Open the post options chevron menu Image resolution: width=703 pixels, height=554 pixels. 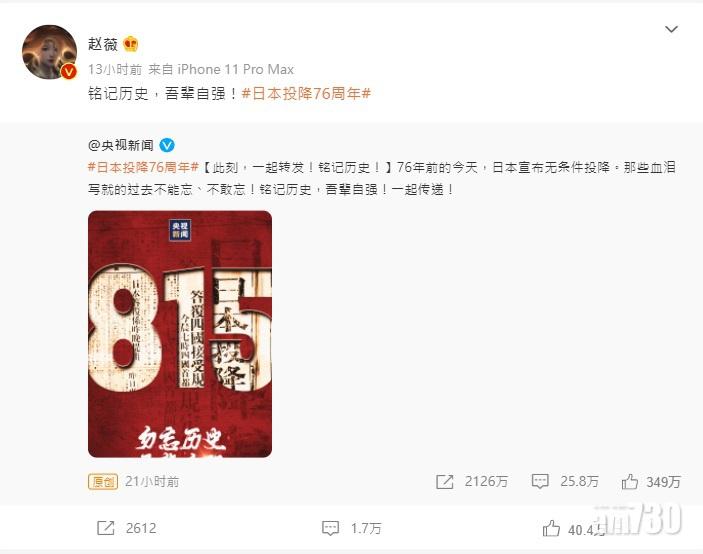(671, 30)
